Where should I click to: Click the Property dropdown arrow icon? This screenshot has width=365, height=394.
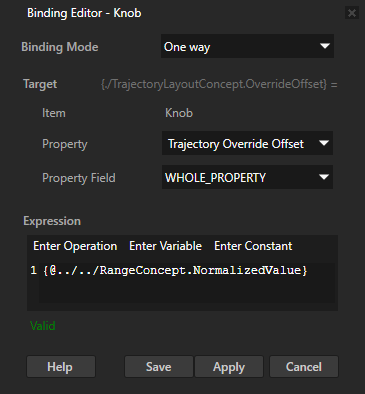coord(324,143)
